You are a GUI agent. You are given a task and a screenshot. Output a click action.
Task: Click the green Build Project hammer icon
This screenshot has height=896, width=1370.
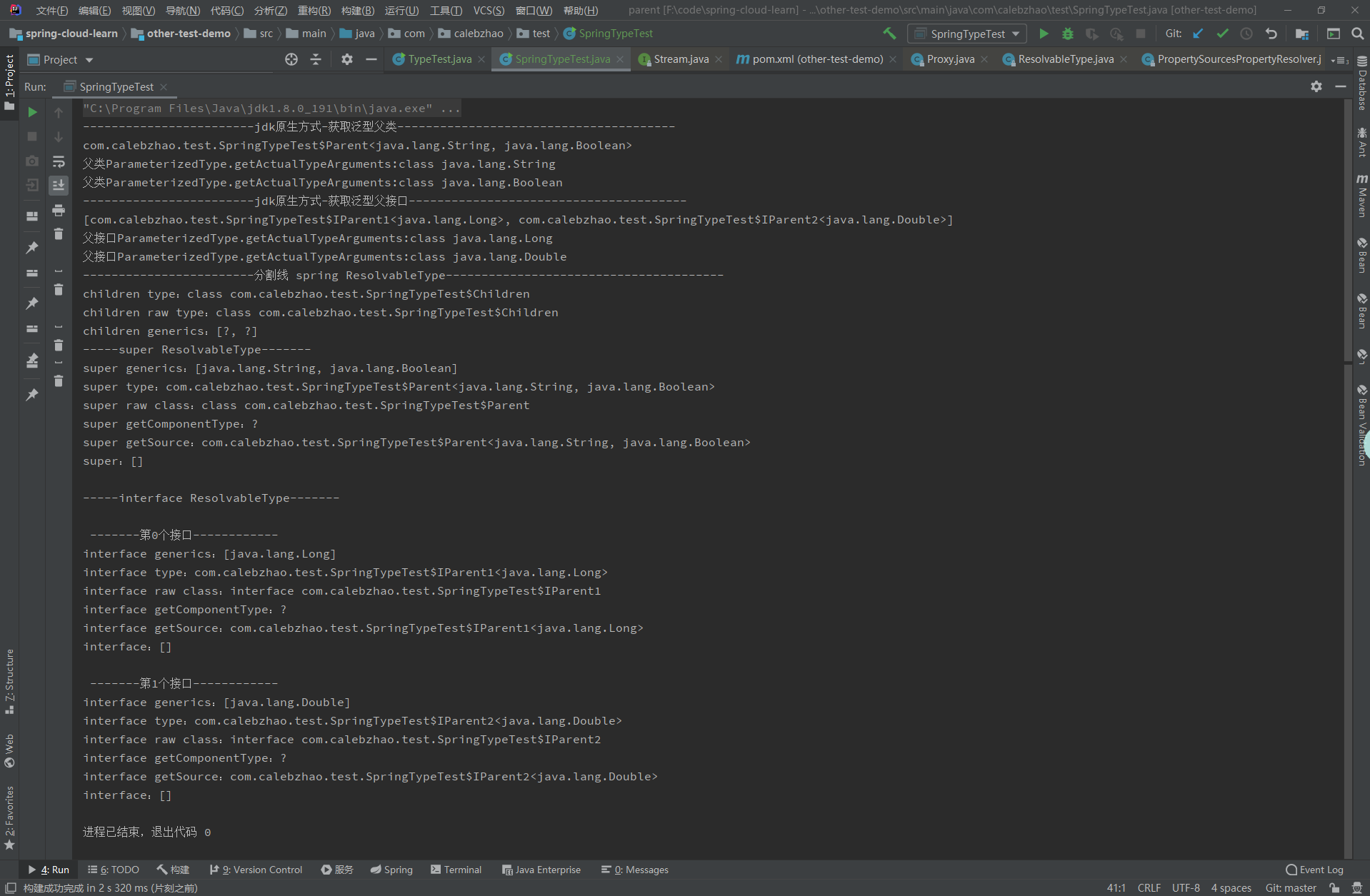tap(889, 34)
